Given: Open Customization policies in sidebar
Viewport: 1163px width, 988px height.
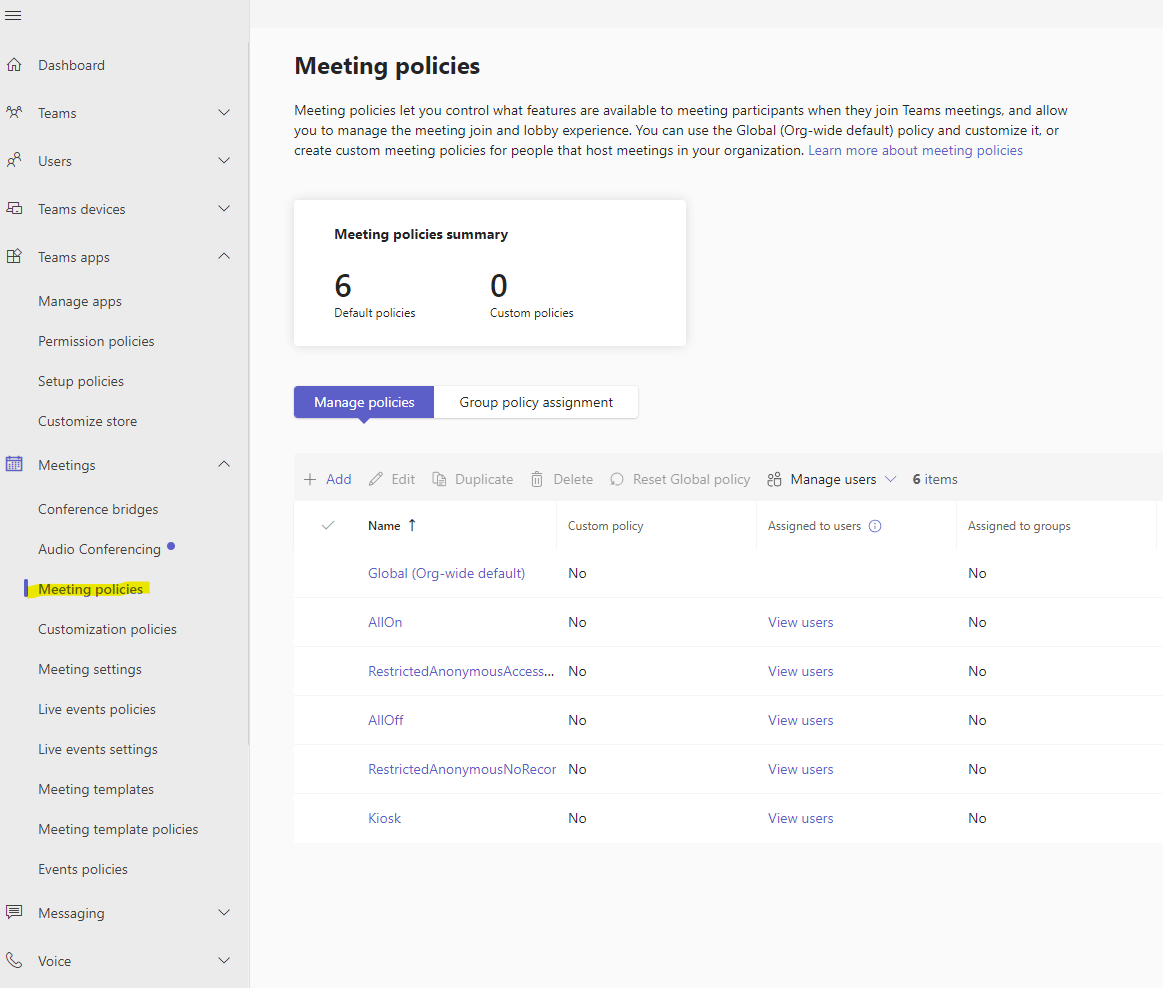Looking at the screenshot, I should tap(108, 629).
